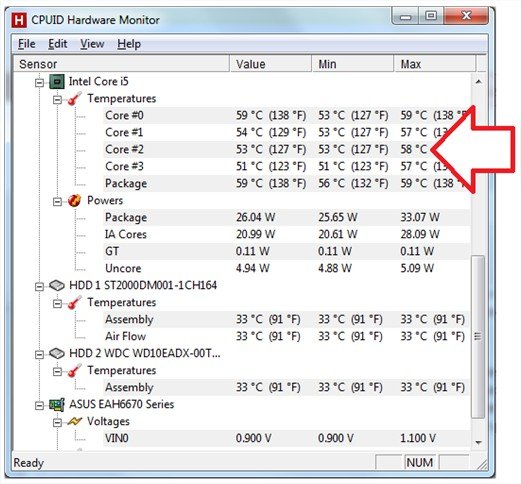Viewport: 521px width, 484px height.
Task: Click the 20.61 W min value
Action: tap(338, 234)
